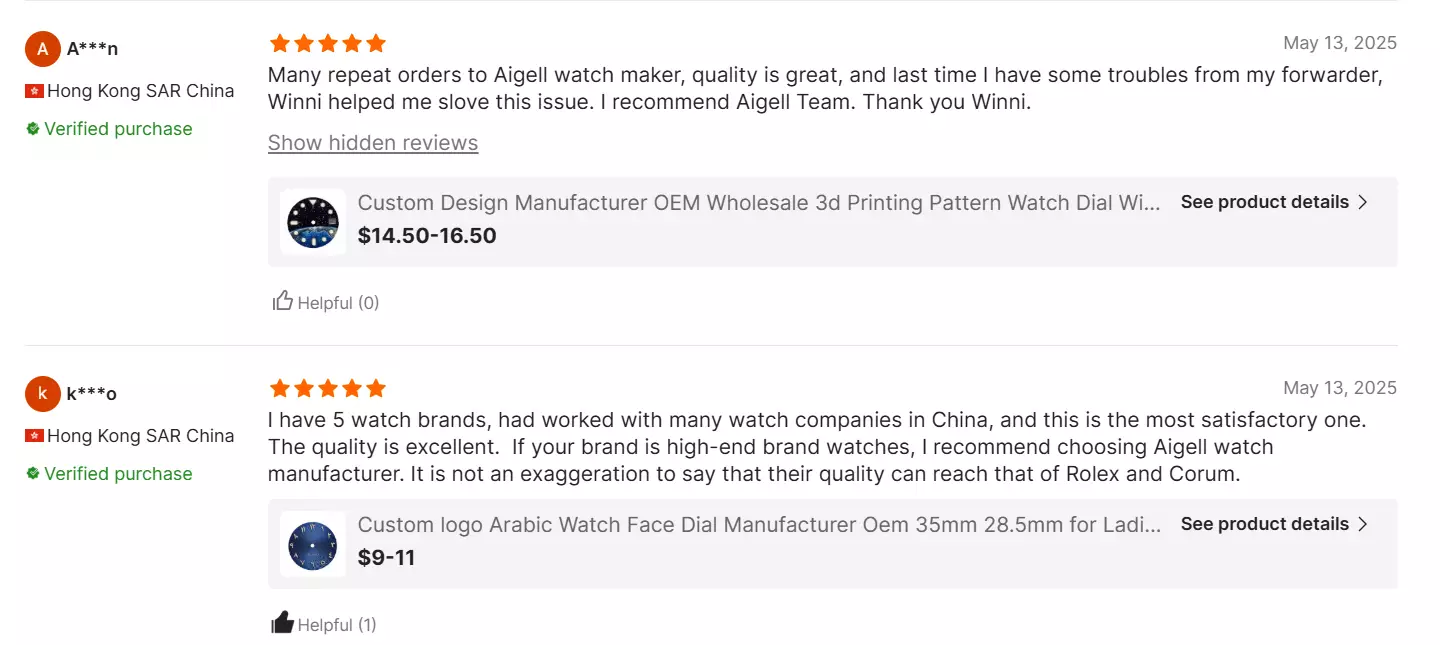Click the thumbs-up icon on k***o's review
Image resolution: width=1440 pixels, height=645 pixels.
point(283,621)
